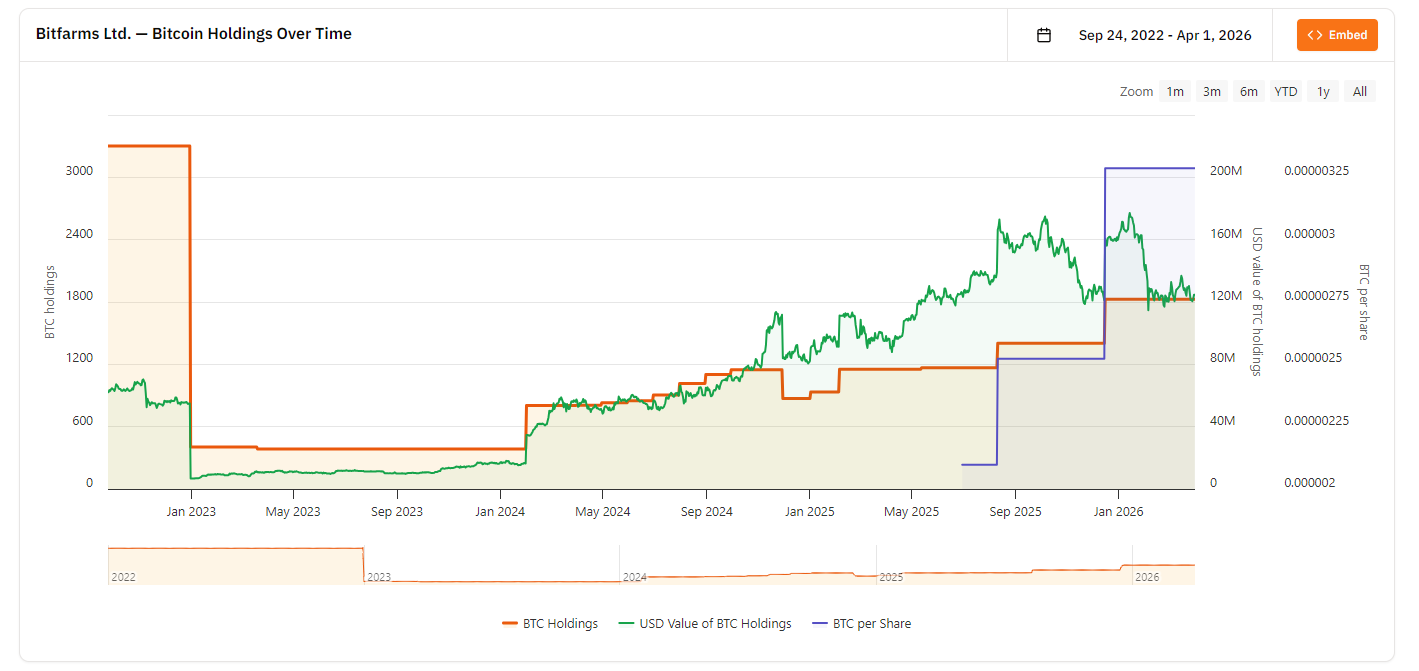
Task: Click the 2023 section in range navigator
Action: [x=490, y=566]
